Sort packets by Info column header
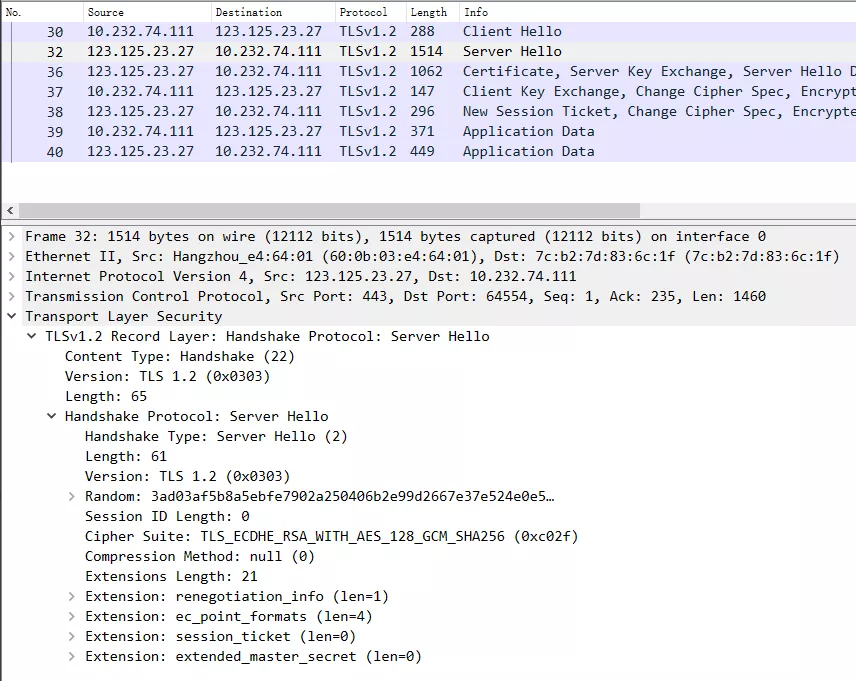Viewport: 856px width, 681px height. coord(658,12)
